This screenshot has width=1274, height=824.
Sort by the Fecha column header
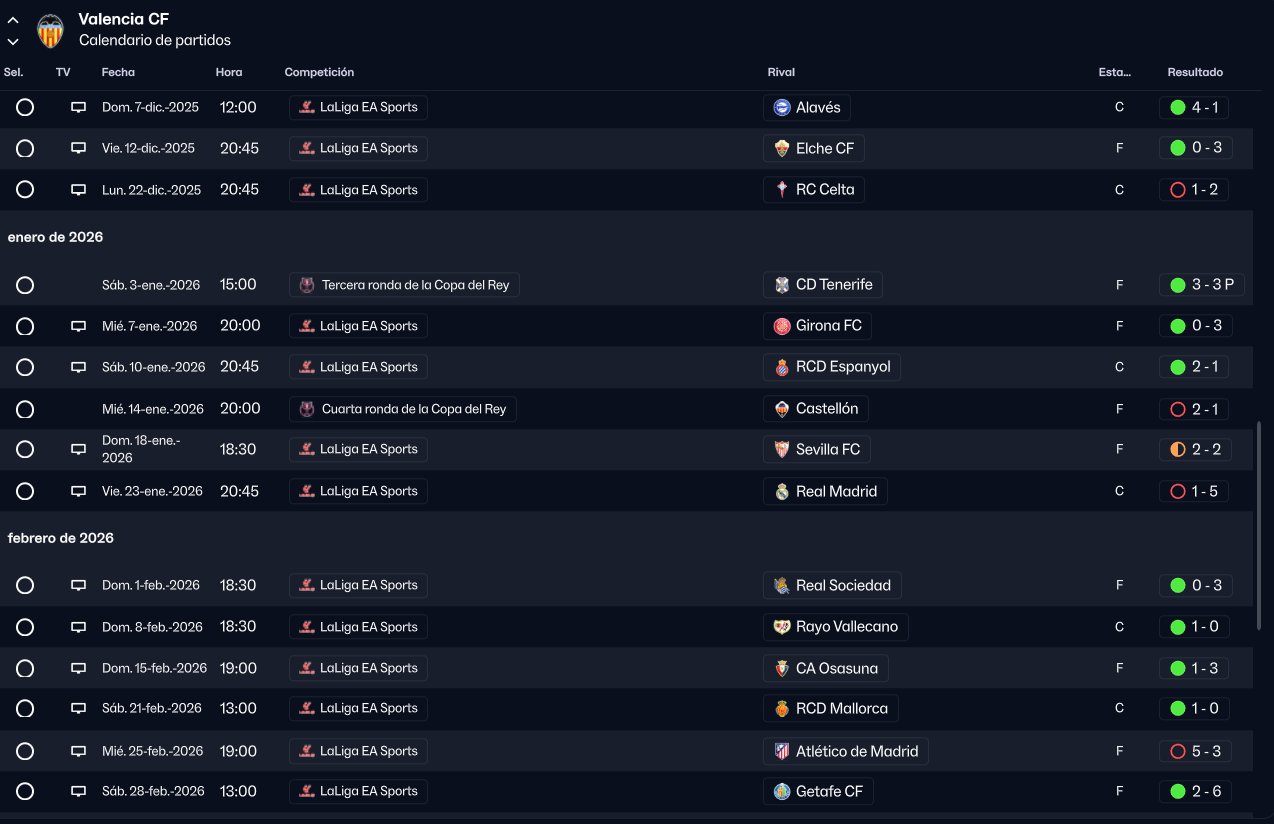118,72
